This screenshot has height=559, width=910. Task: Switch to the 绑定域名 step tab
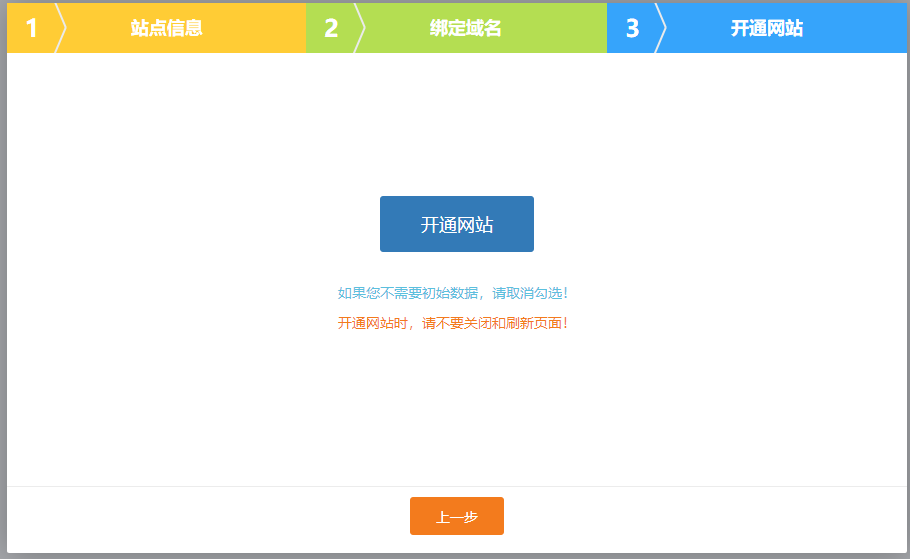466,28
